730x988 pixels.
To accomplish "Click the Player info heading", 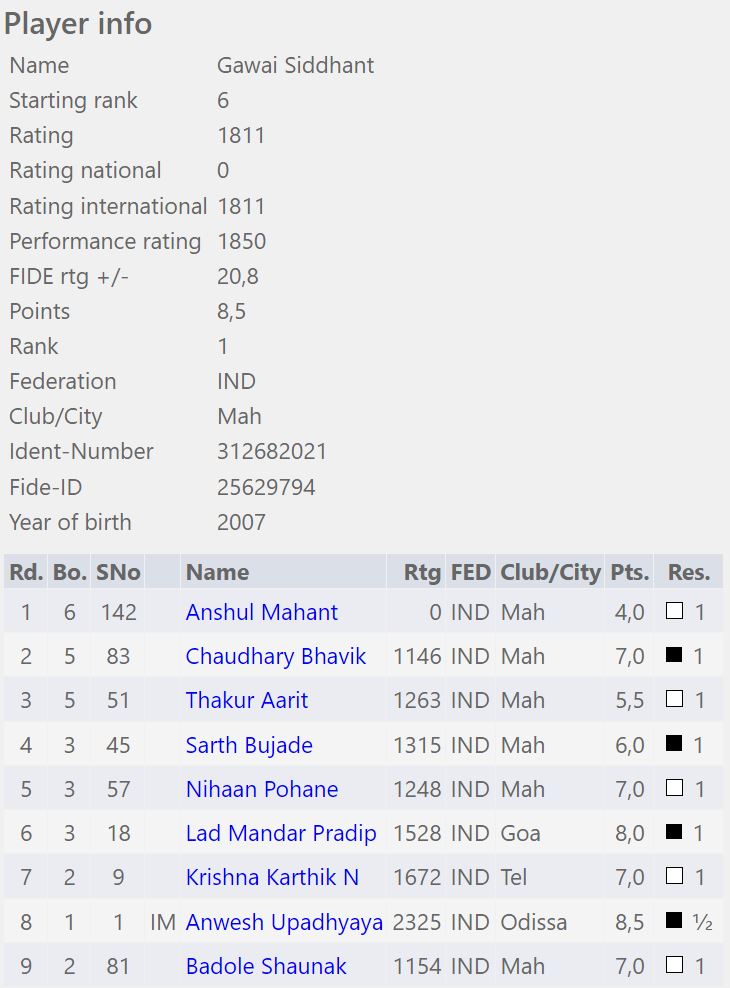I will pos(78,23).
